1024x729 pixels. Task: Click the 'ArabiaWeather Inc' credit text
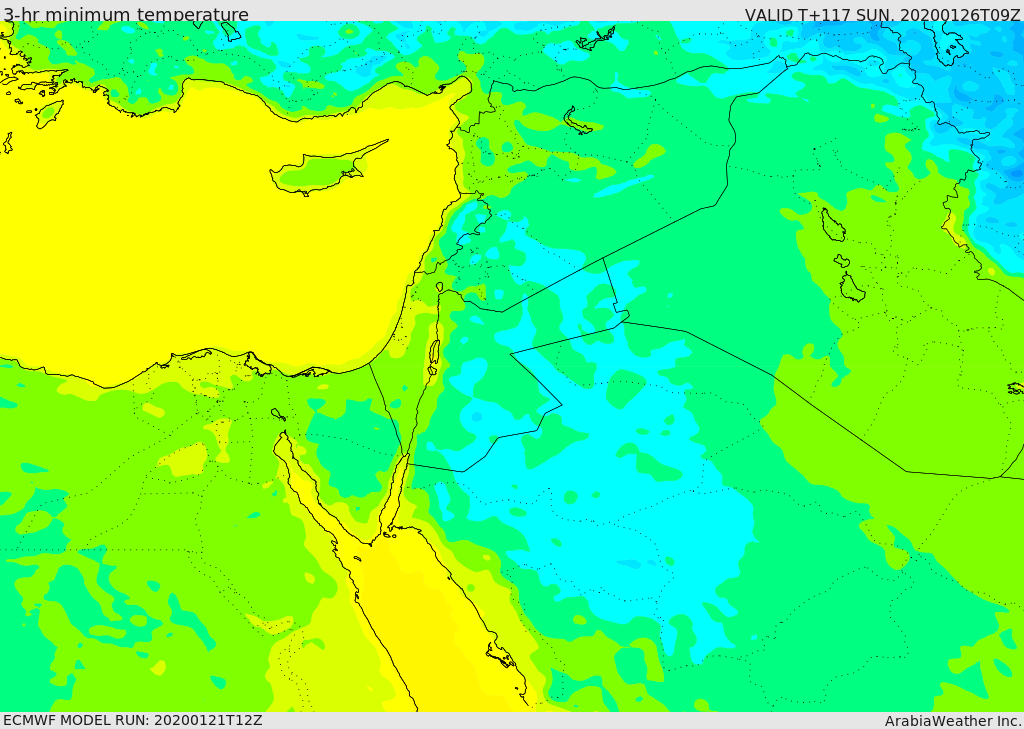tap(953, 721)
